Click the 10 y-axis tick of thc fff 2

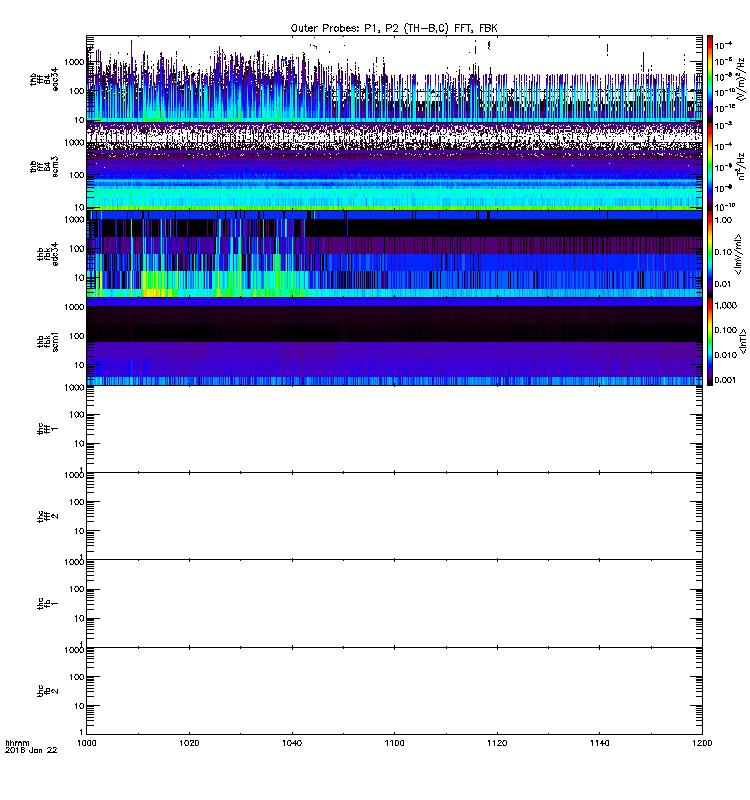tap(80, 531)
